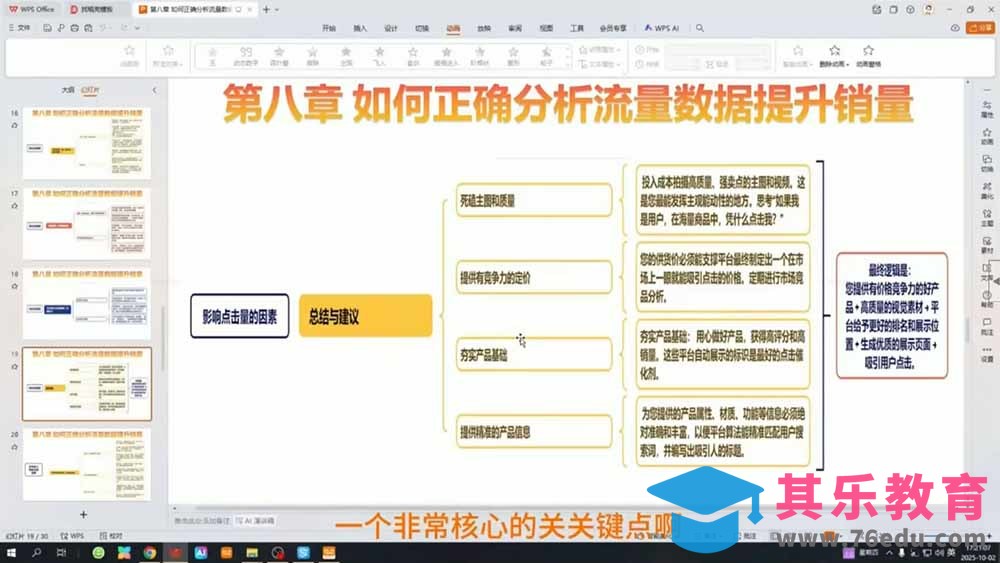Image resolution: width=1000 pixels, height=563 pixels.
Task: Select the 夯实产品基础 box
Action: [534, 355]
